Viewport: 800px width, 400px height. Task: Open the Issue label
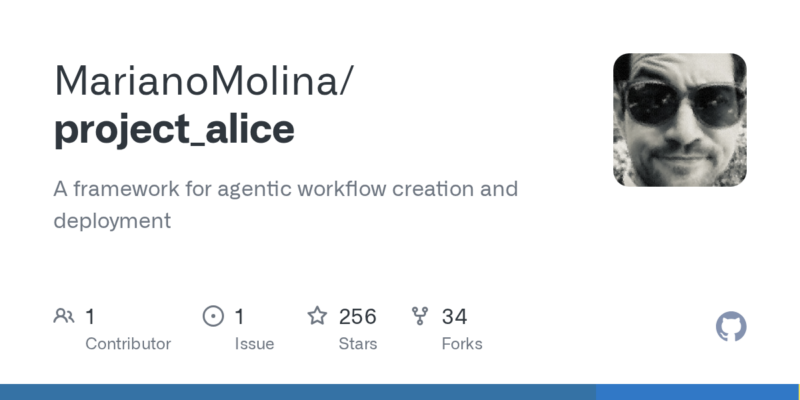[254, 344]
